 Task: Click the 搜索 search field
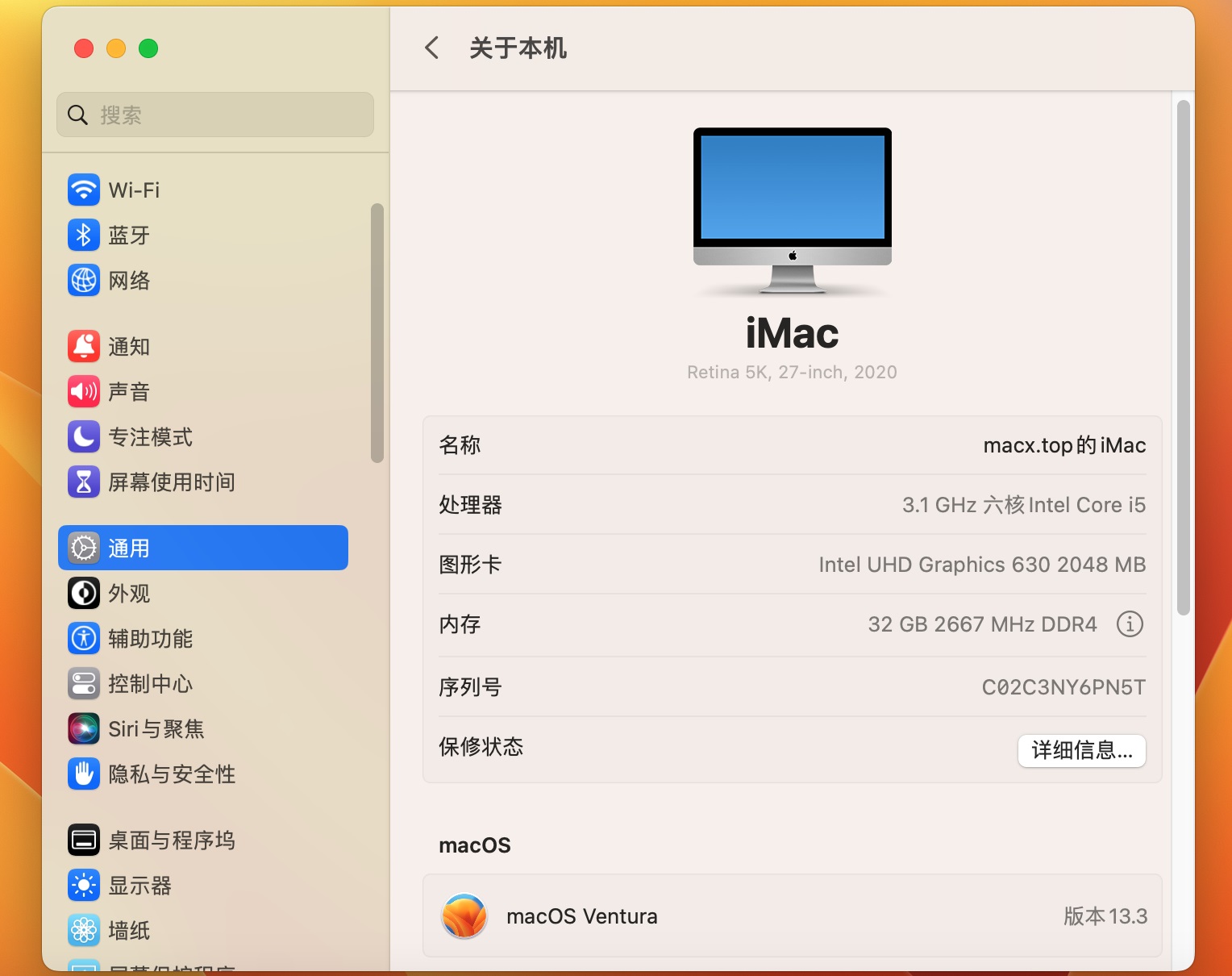215,115
